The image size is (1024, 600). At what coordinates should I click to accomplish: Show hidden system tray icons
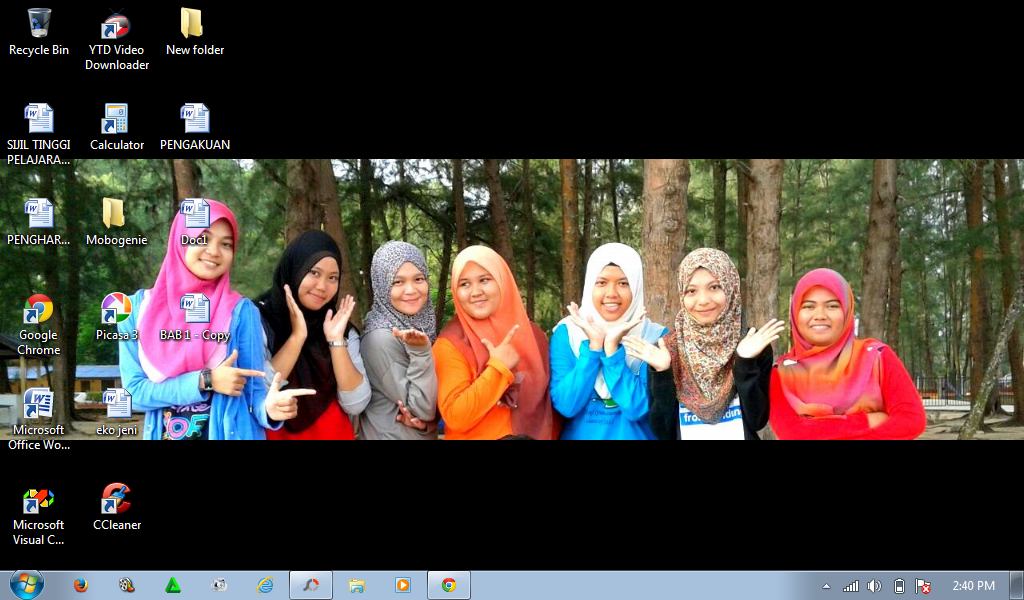pyautogui.click(x=826, y=586)
